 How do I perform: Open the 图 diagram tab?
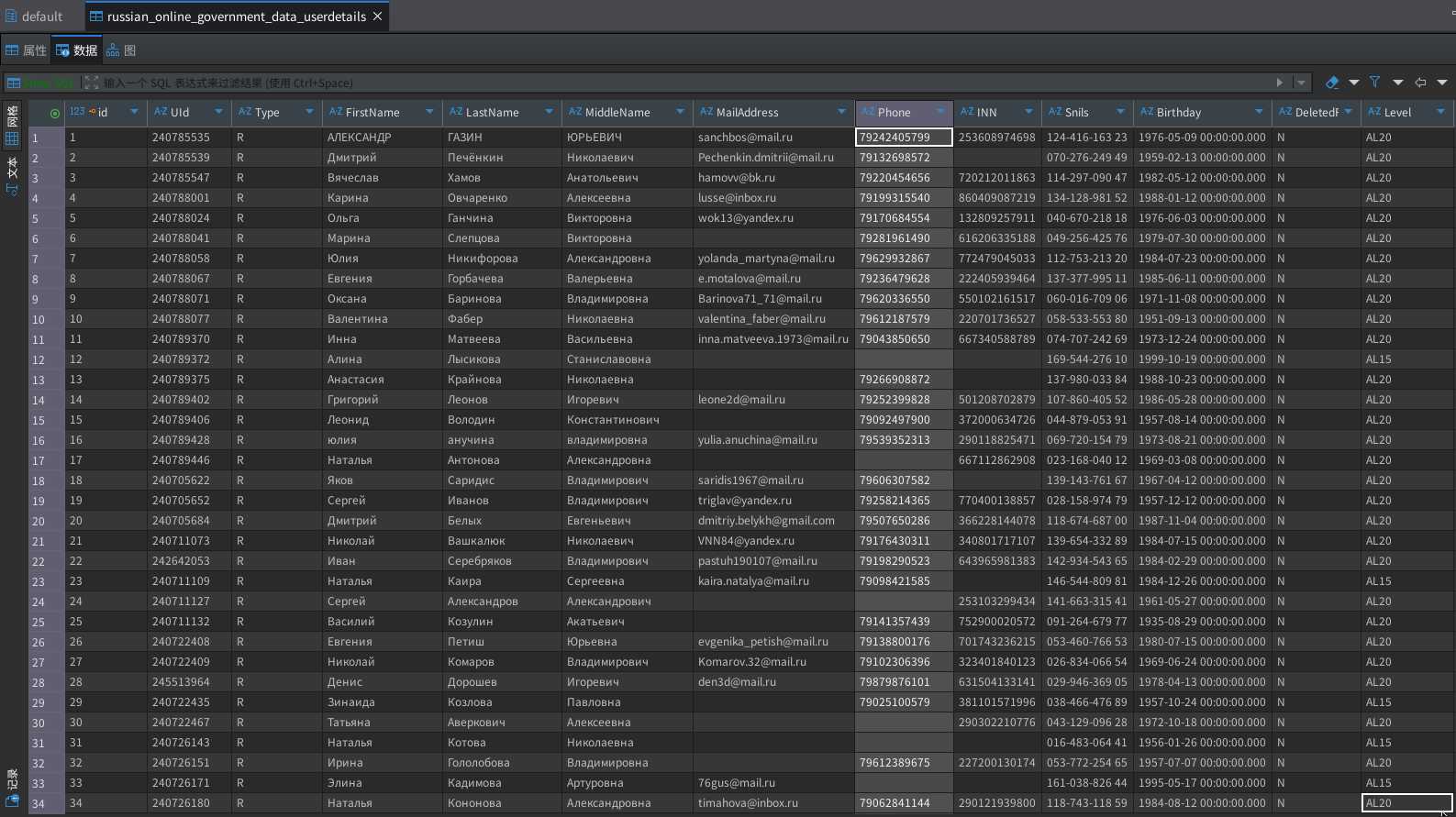[121, 50]
